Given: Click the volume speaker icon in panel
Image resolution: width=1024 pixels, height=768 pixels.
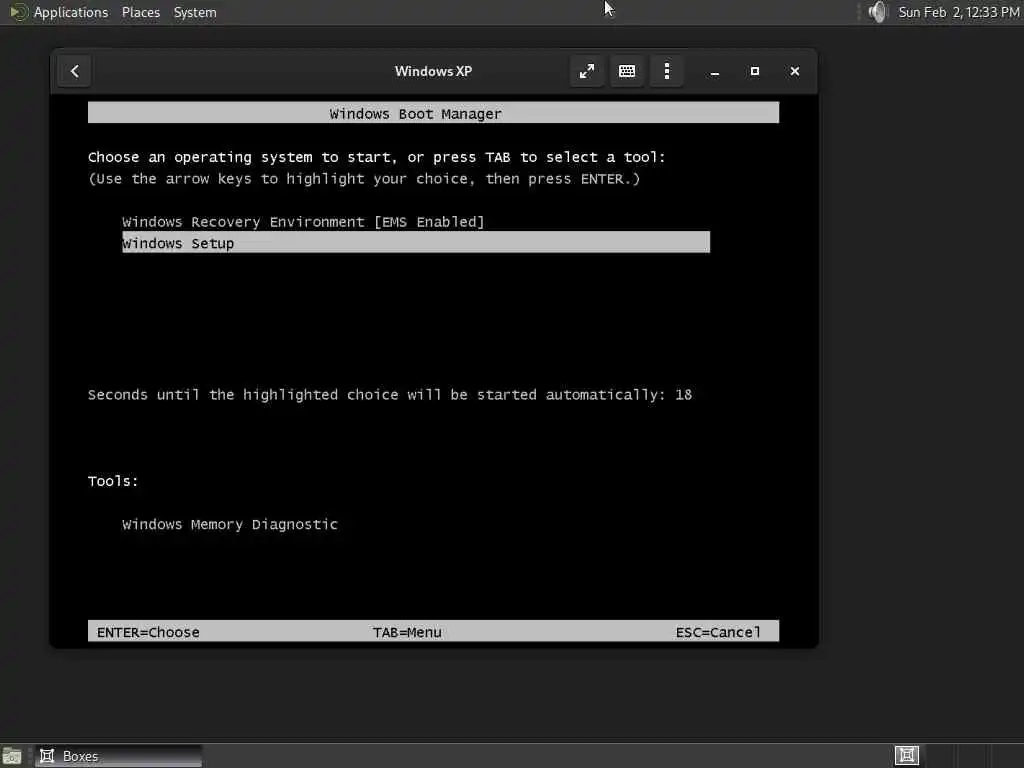Looking at the screenshot, I should pyautogui.click(x=878, y=12).
